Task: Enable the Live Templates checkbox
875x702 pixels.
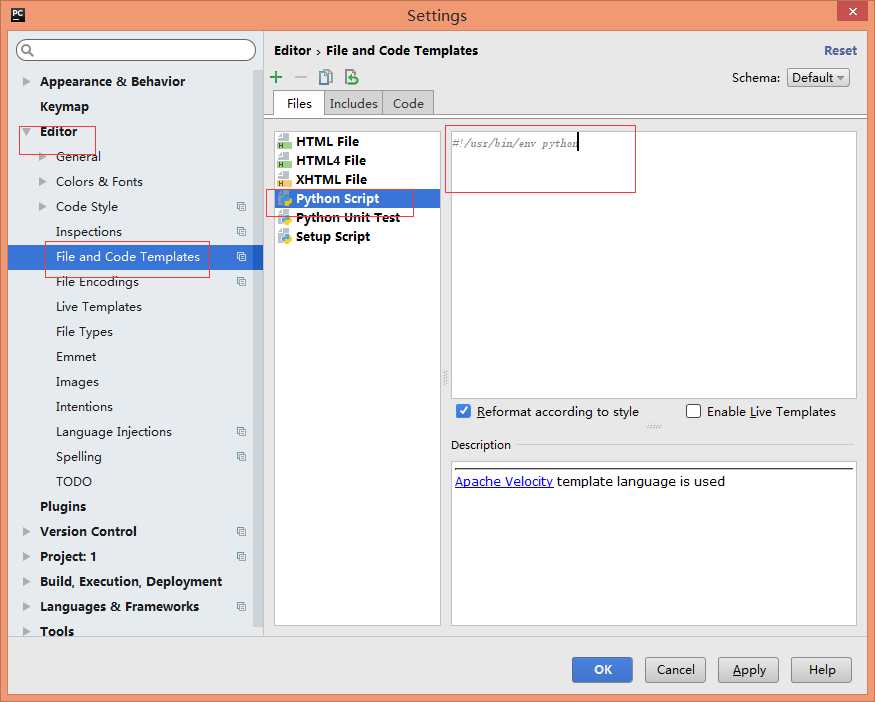Action: coord(693,411)
